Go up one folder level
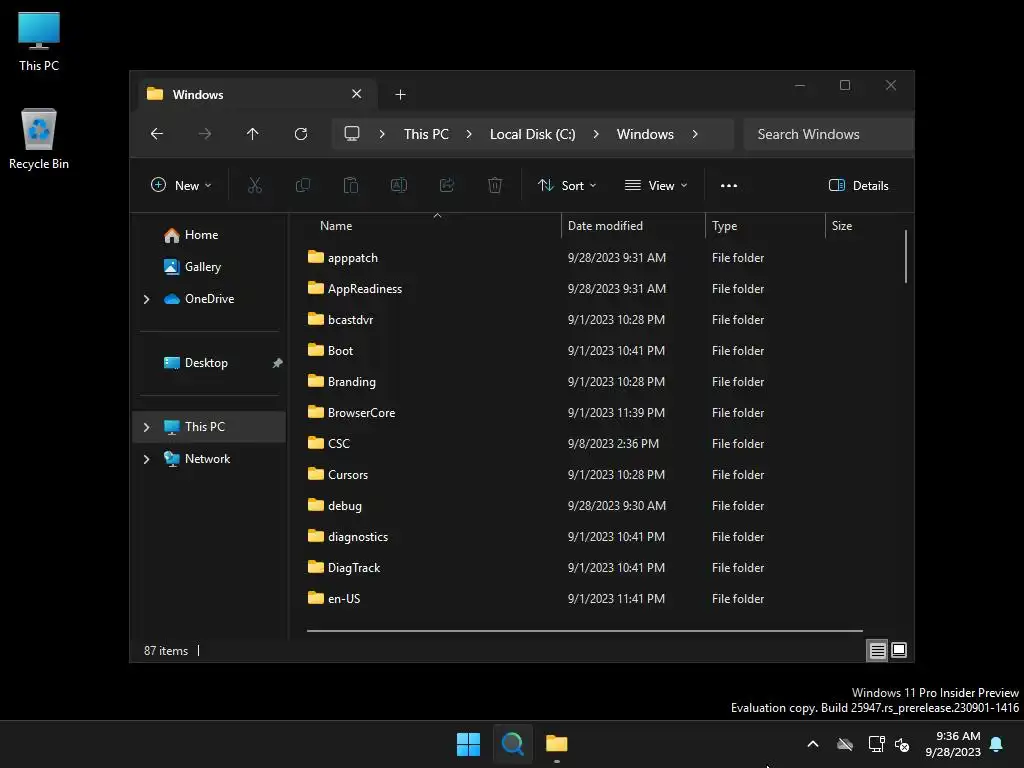 [x=253, y=134]
